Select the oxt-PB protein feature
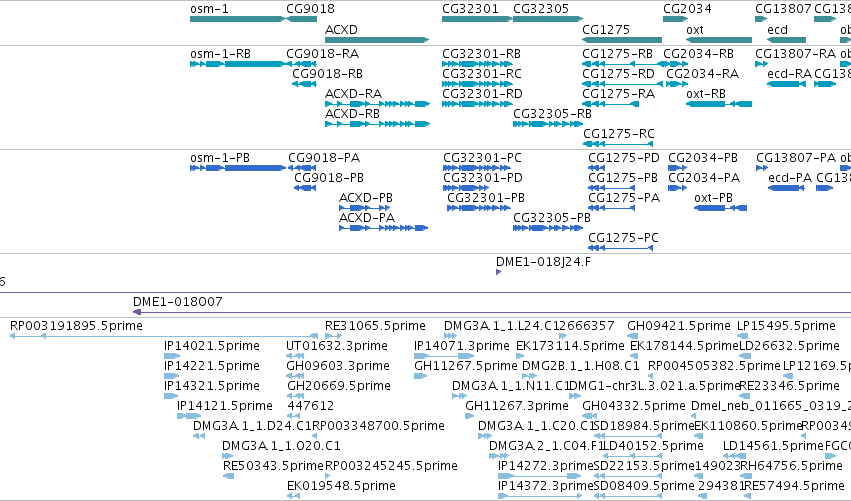851x501 pixels. click(720, 208)
